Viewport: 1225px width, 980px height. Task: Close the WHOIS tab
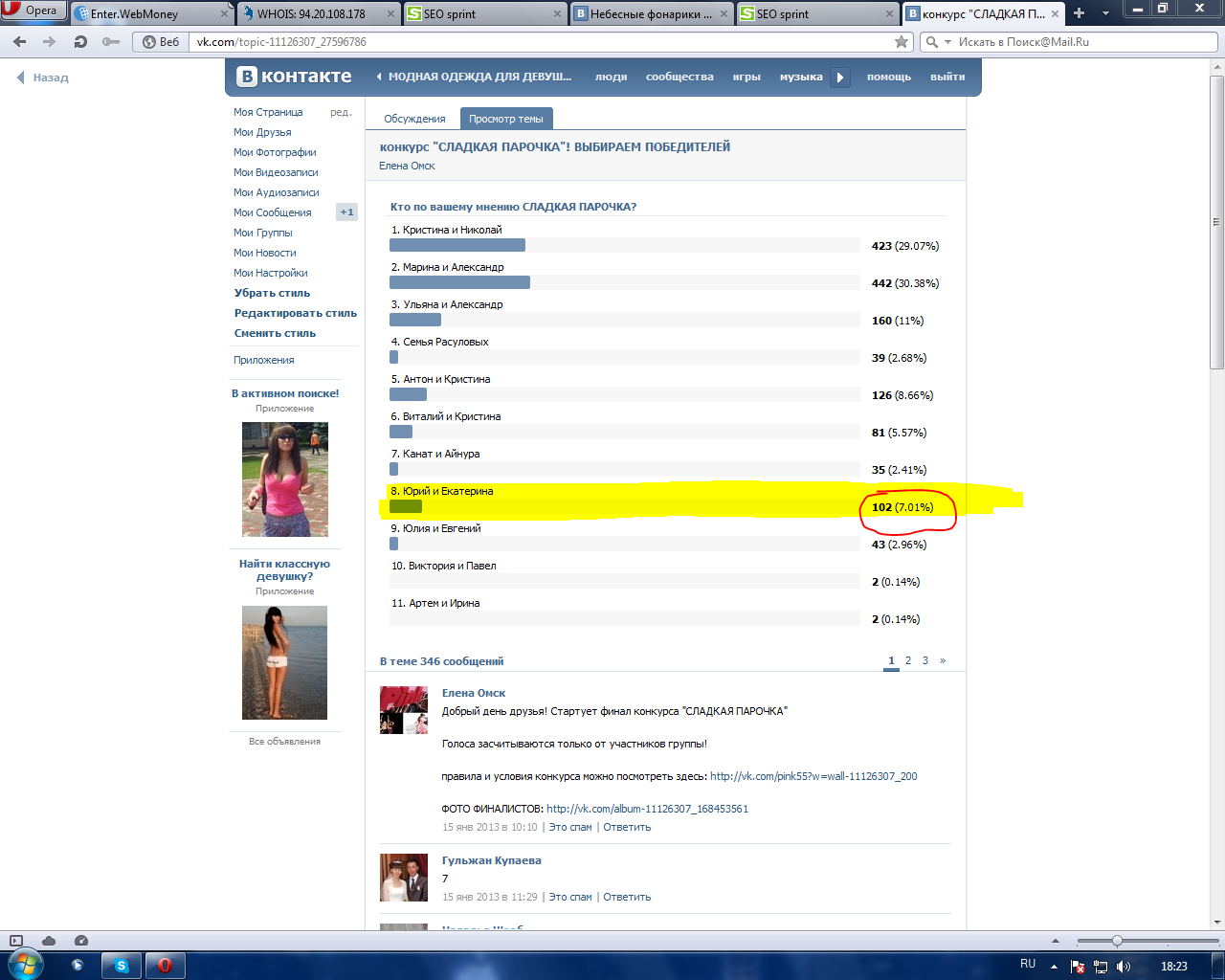391,14
